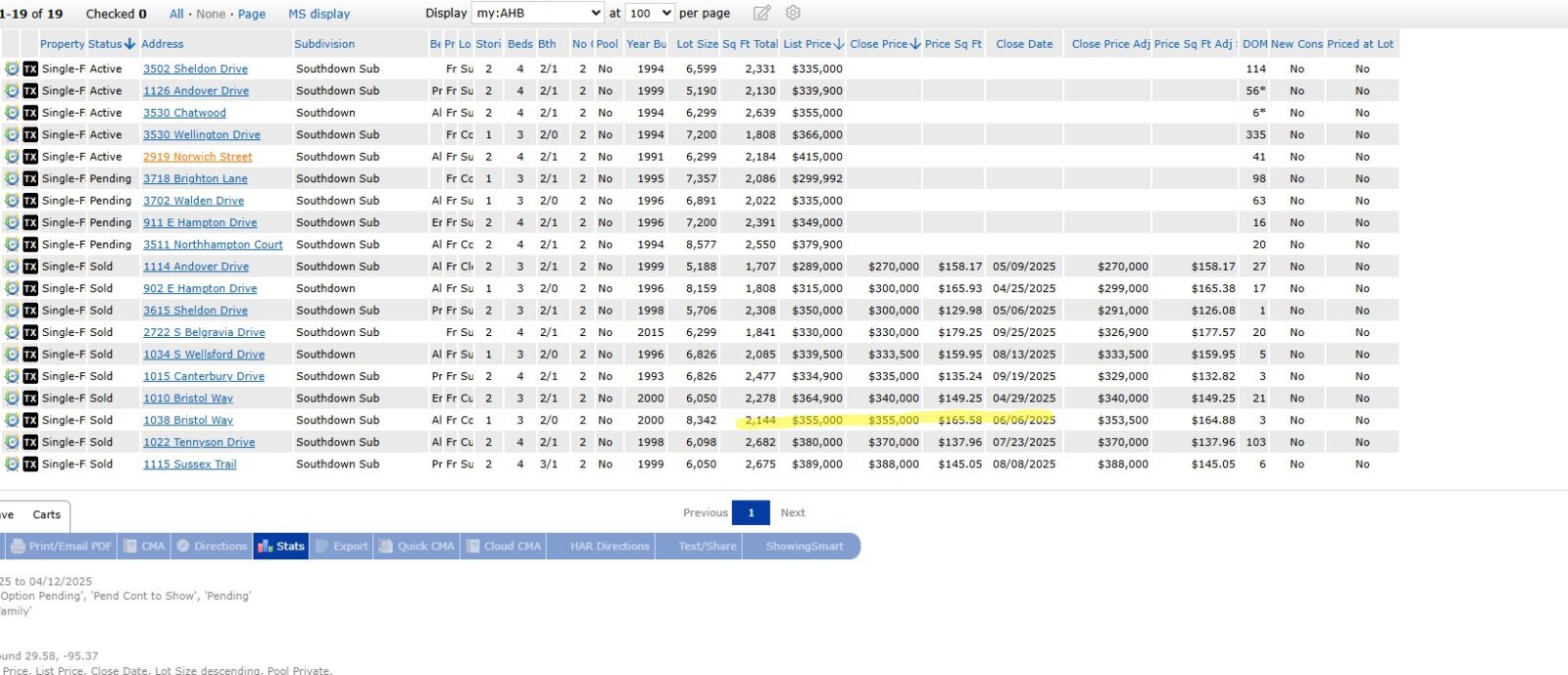This screenshot has height=675, width=1568.
Task: Open Quick CMA in the toolbar
Action: (416, 547)
